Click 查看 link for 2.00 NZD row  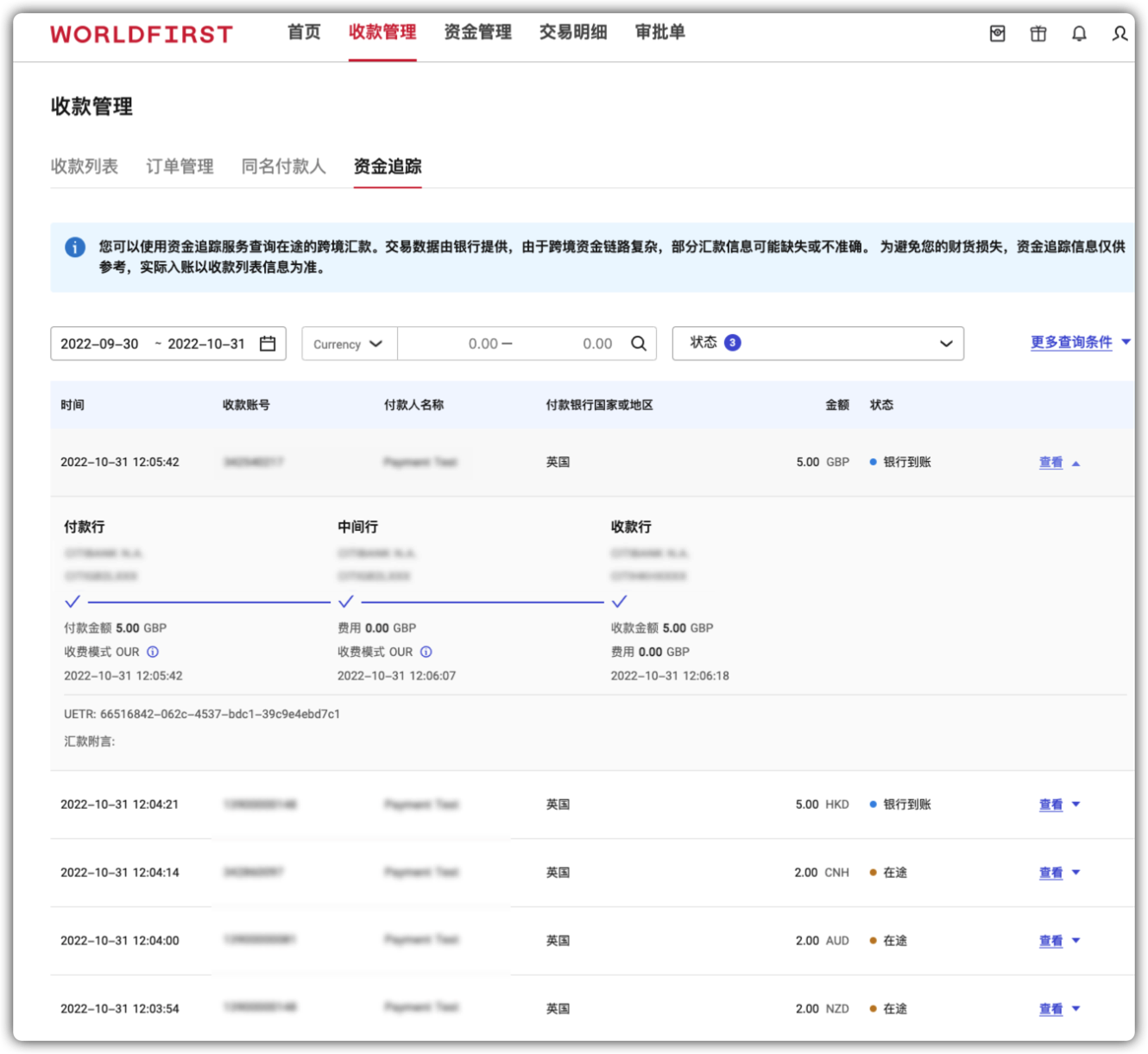point(1050,1009)
